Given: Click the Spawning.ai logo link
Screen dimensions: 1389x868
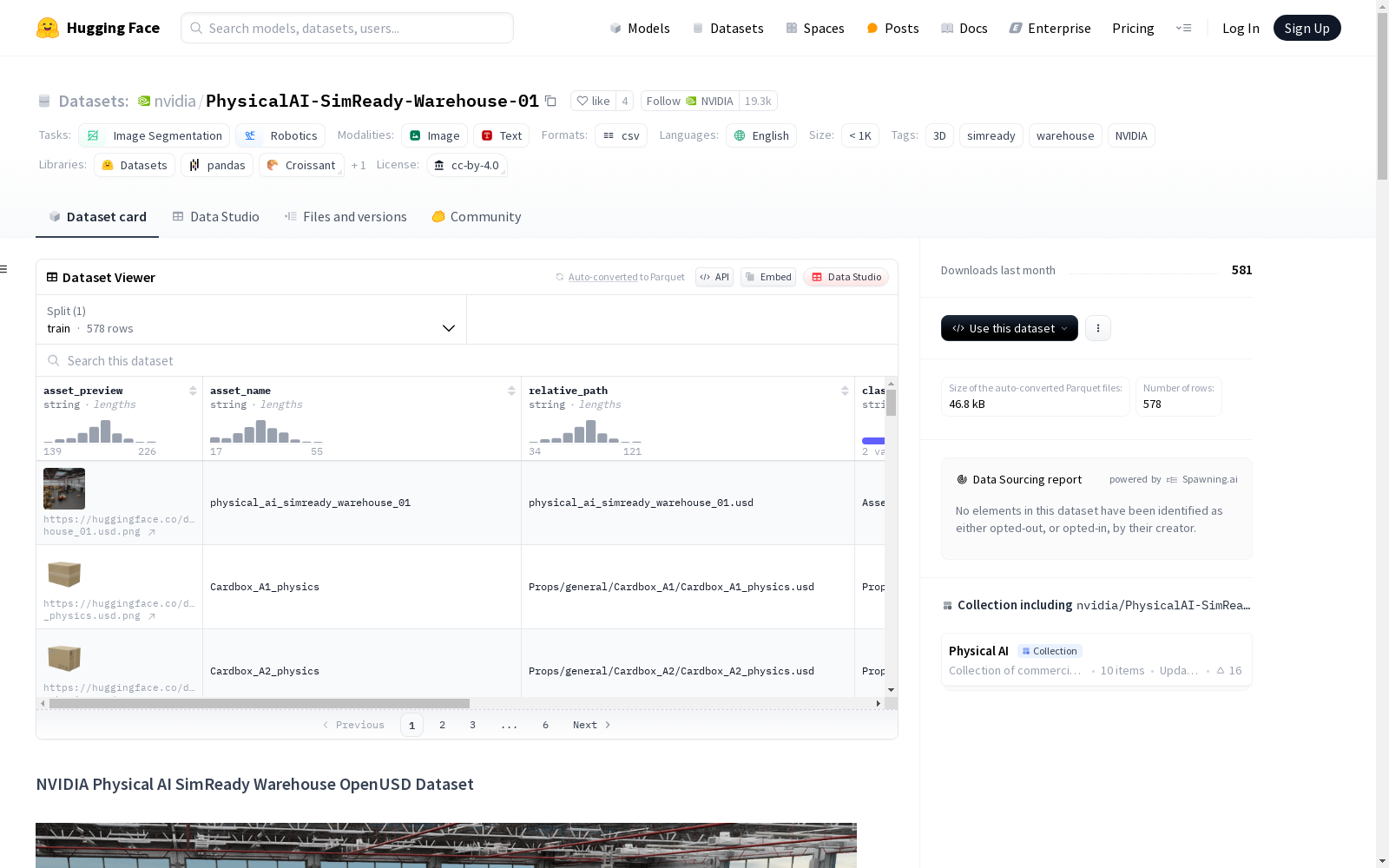Looking at the screenshot, I should pyautogui.click(x=1202, y=479).
